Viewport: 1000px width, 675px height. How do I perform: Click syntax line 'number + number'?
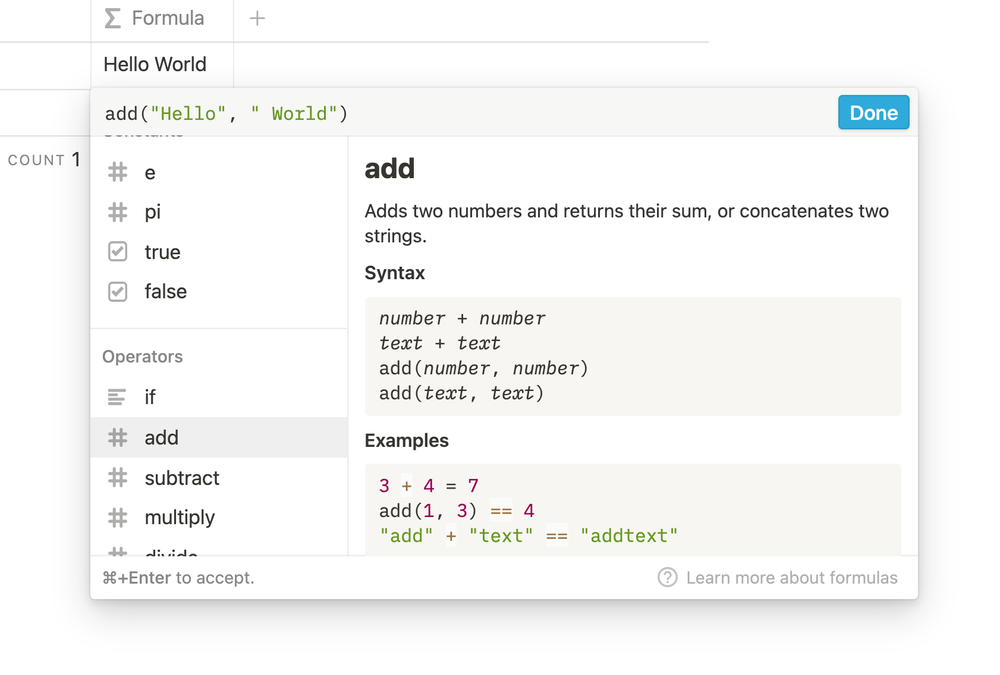[462, 318]
